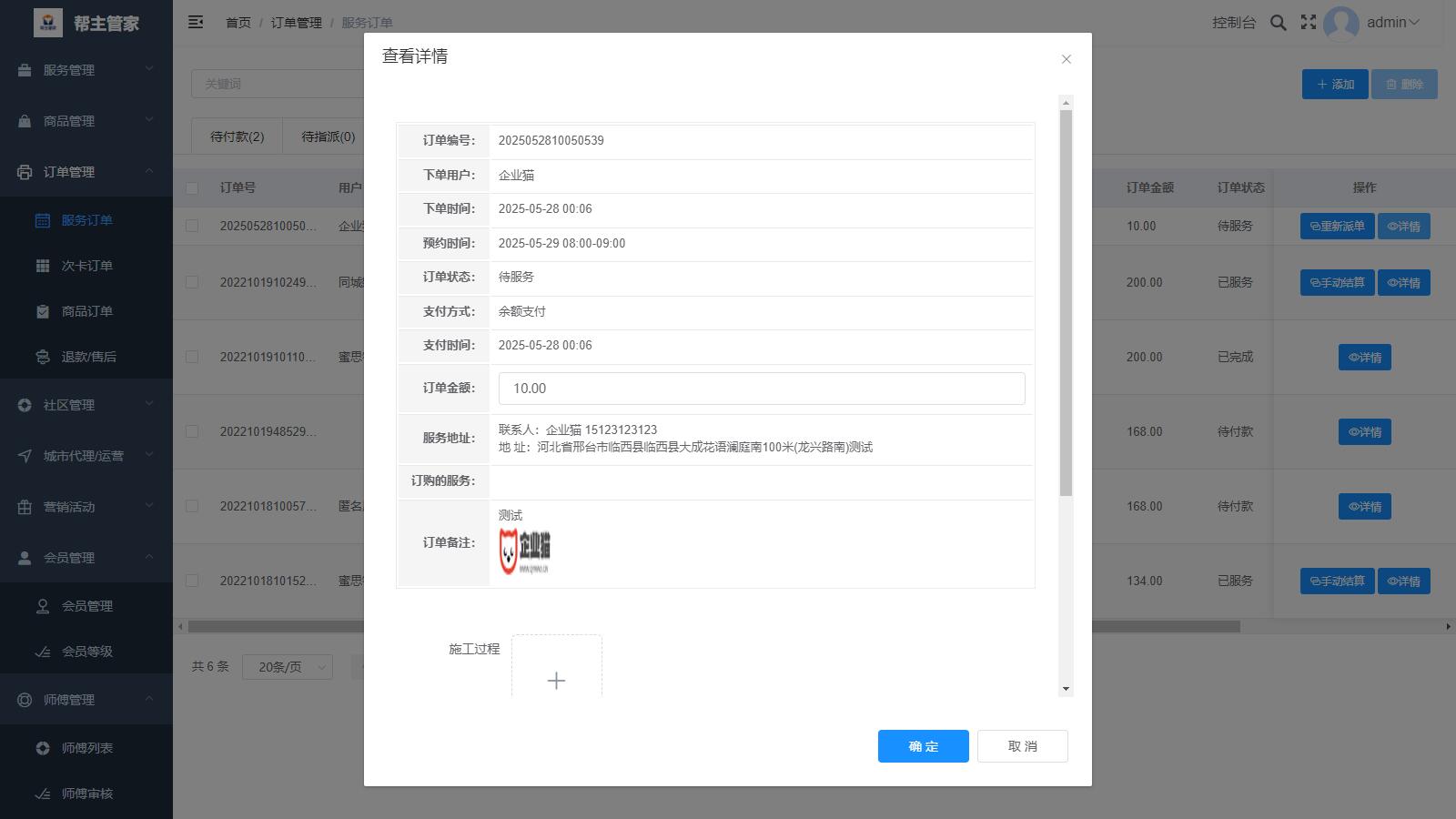Check the order 2022101910110... row checkbox
1456x819 pixels.
click(192, 357)
